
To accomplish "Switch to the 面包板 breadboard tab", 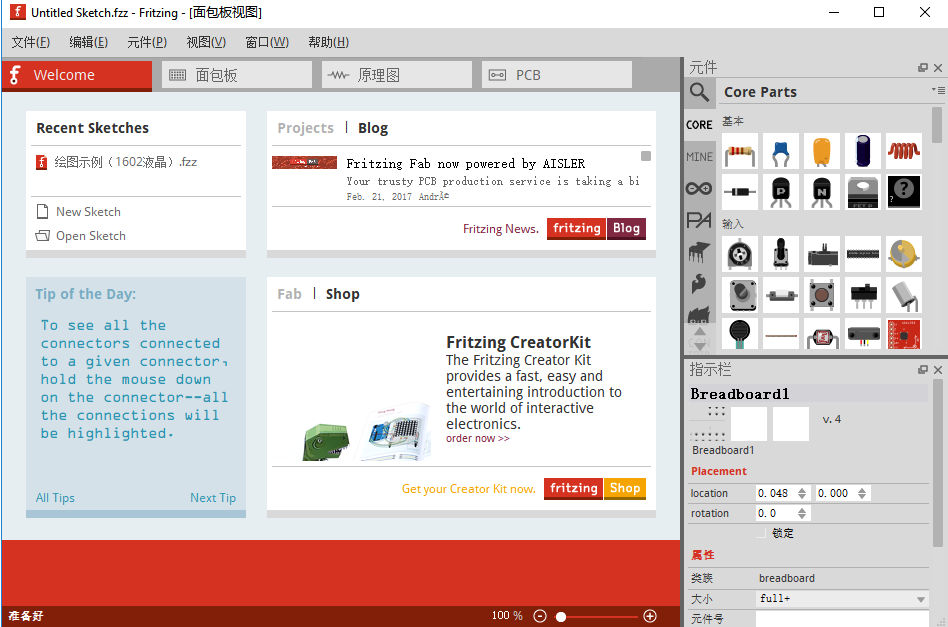I will coord(237,75).
